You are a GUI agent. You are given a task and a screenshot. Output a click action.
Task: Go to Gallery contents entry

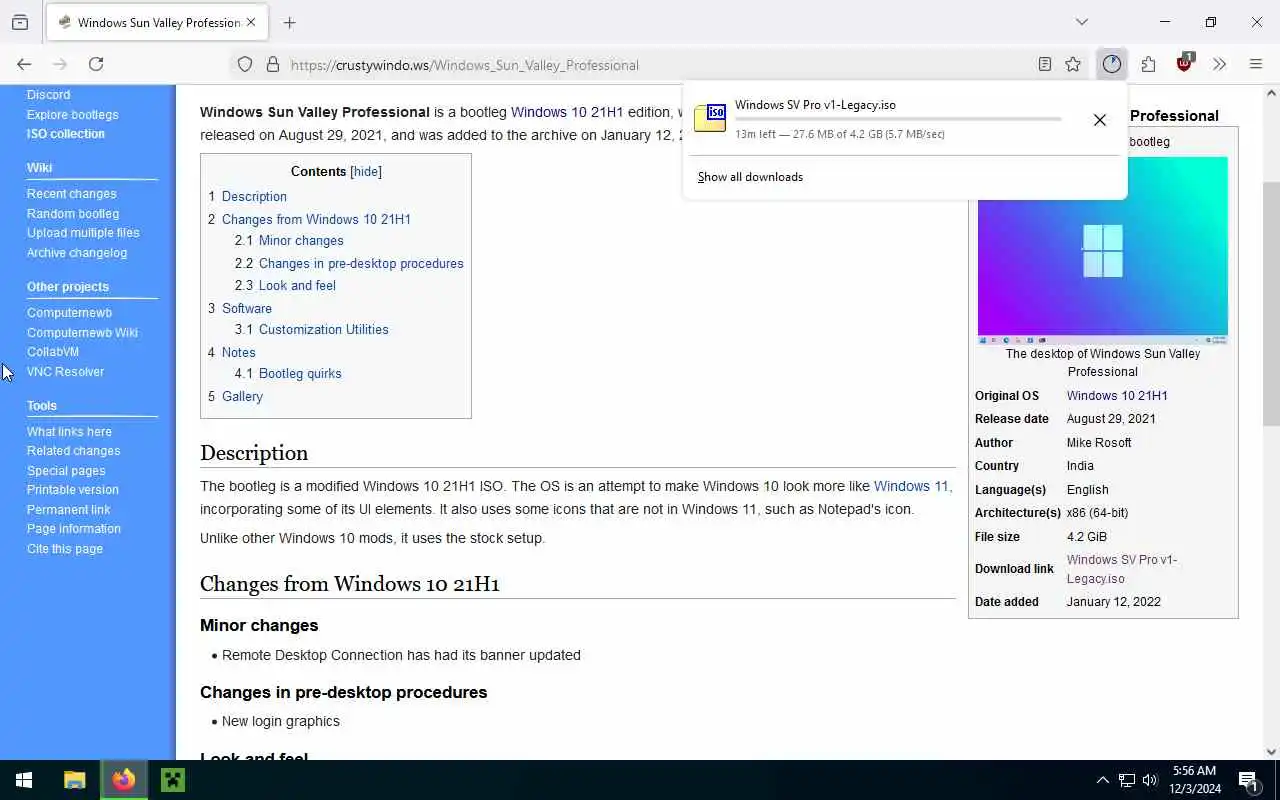coord(242,396)
